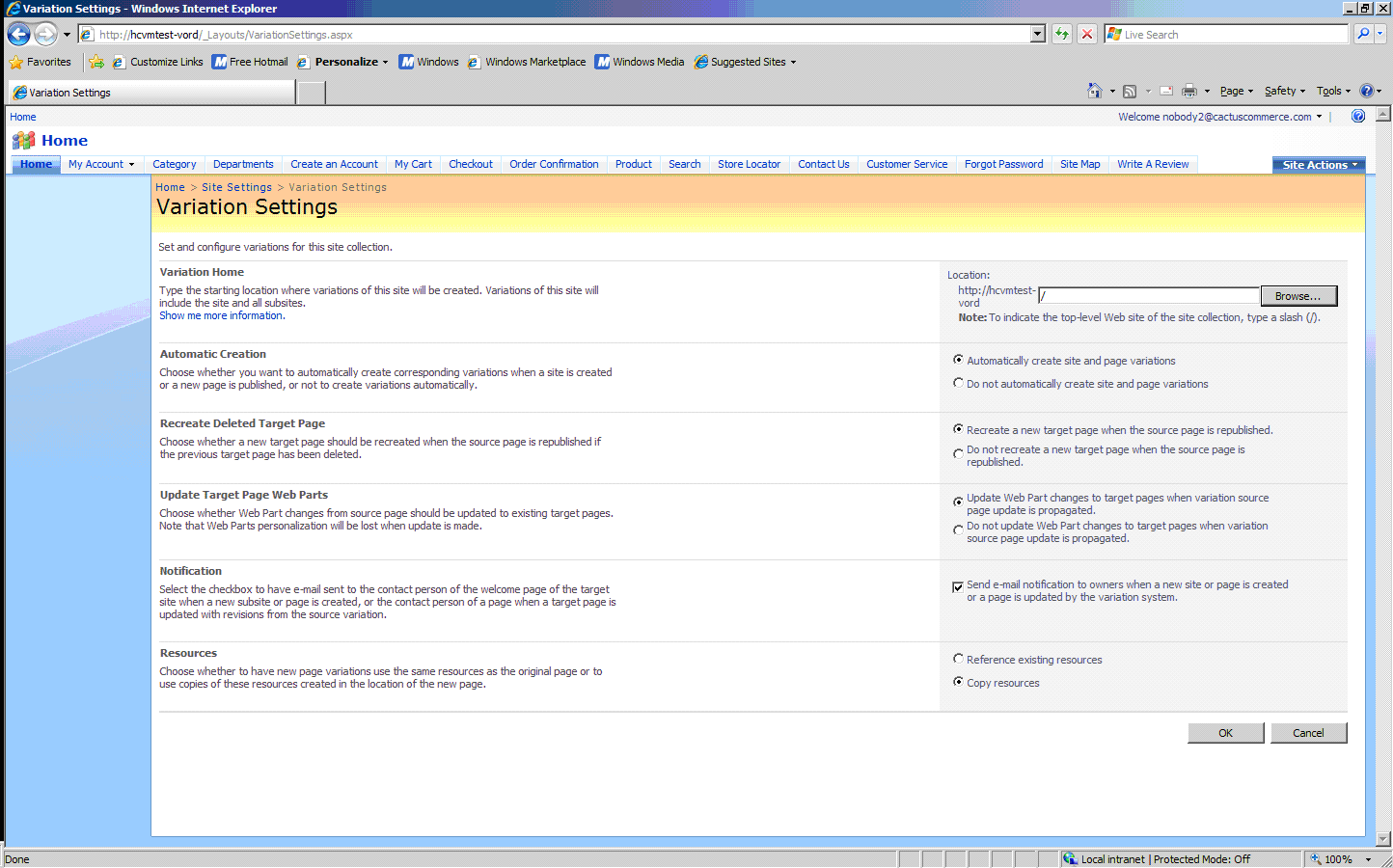
Task: Open the Site Actions dropdown menu
Action: click(1319, 165)
